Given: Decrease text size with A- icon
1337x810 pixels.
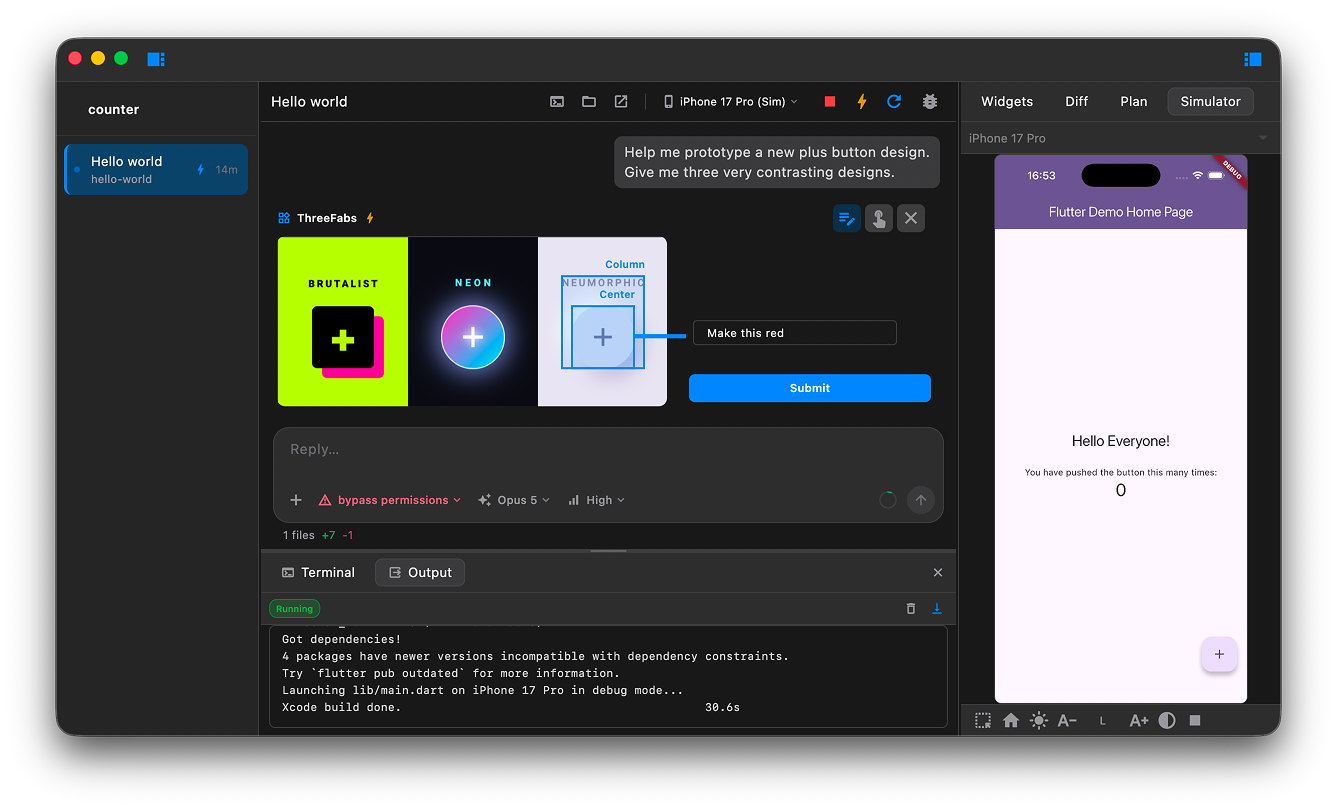Looking at the screenshot, I should coord(1067,720).
